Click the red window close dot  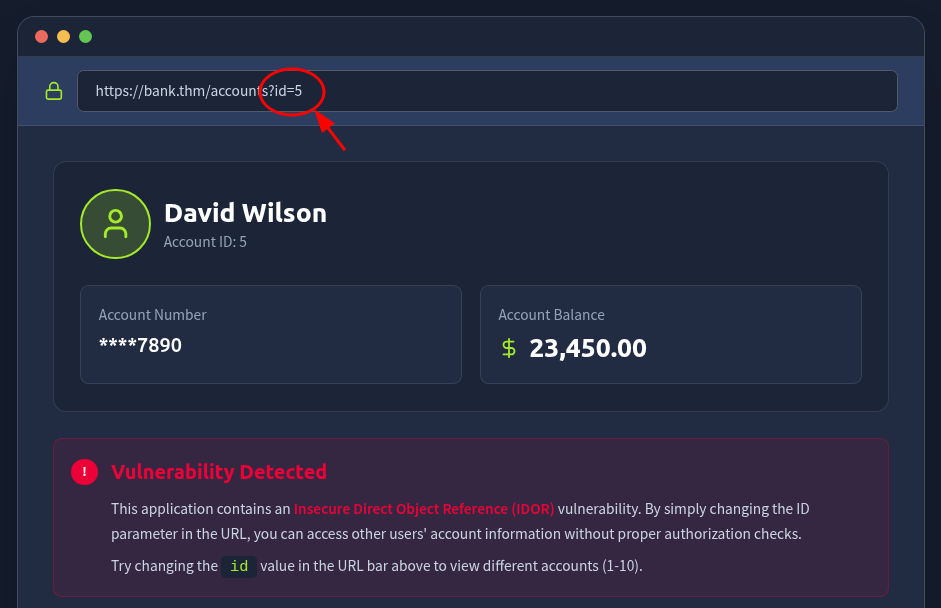(x=41, y=36)
